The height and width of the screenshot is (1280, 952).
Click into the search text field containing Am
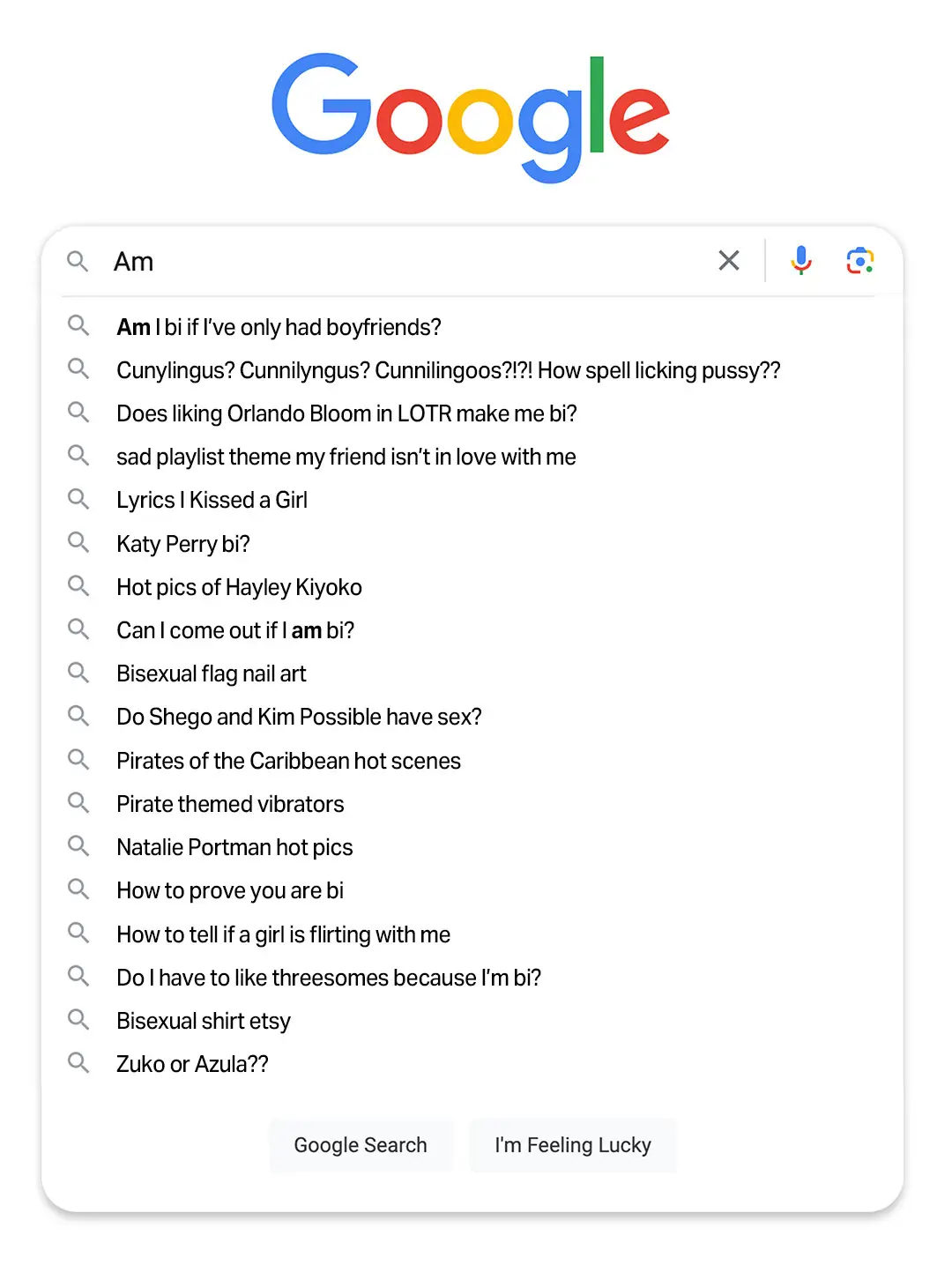(x=405, y=262)
